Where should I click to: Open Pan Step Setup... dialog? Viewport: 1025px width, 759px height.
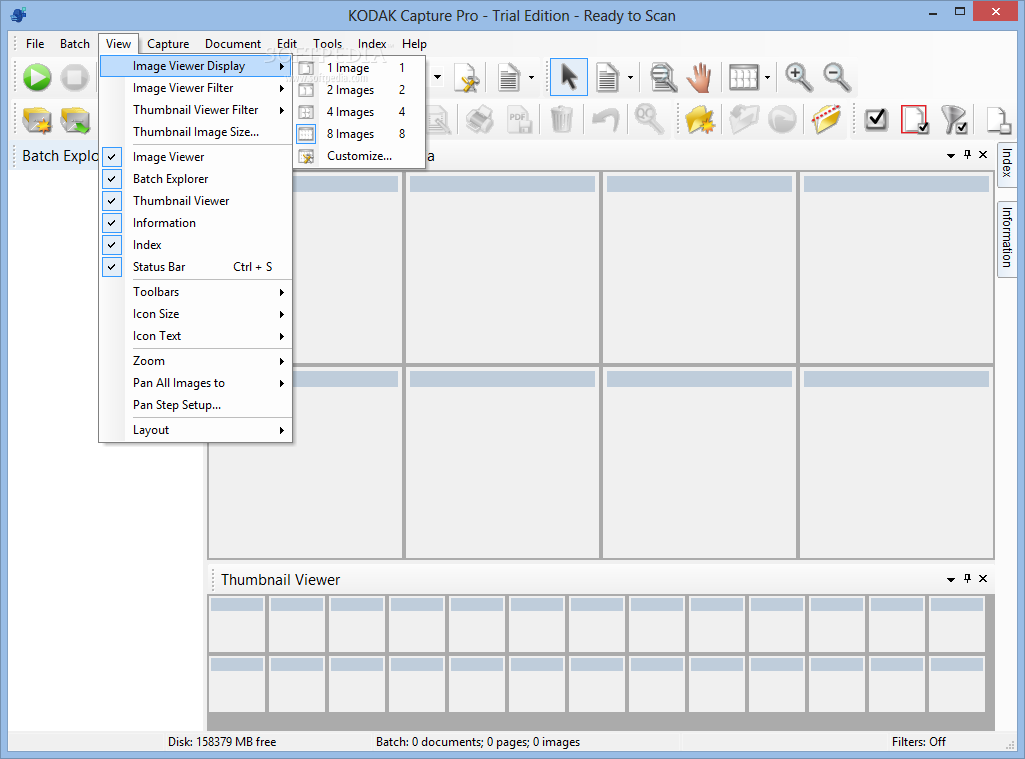coord(195,405)
